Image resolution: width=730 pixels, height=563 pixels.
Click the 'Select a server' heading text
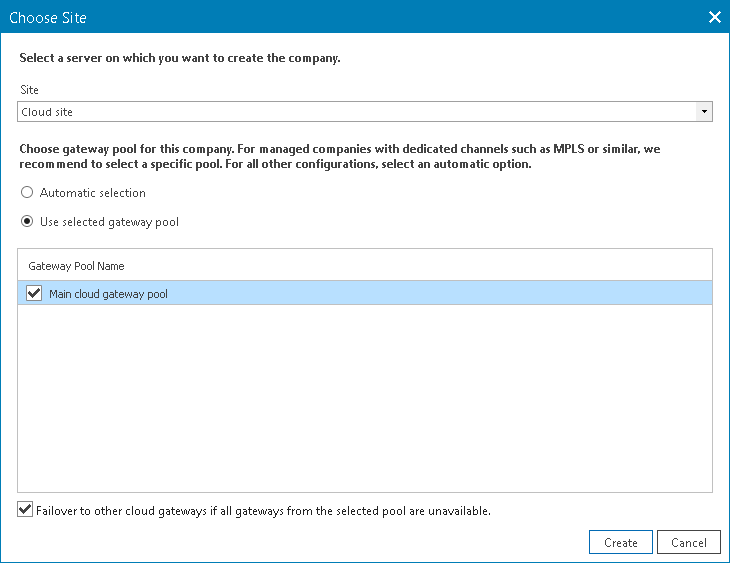(x=180, y=58)
